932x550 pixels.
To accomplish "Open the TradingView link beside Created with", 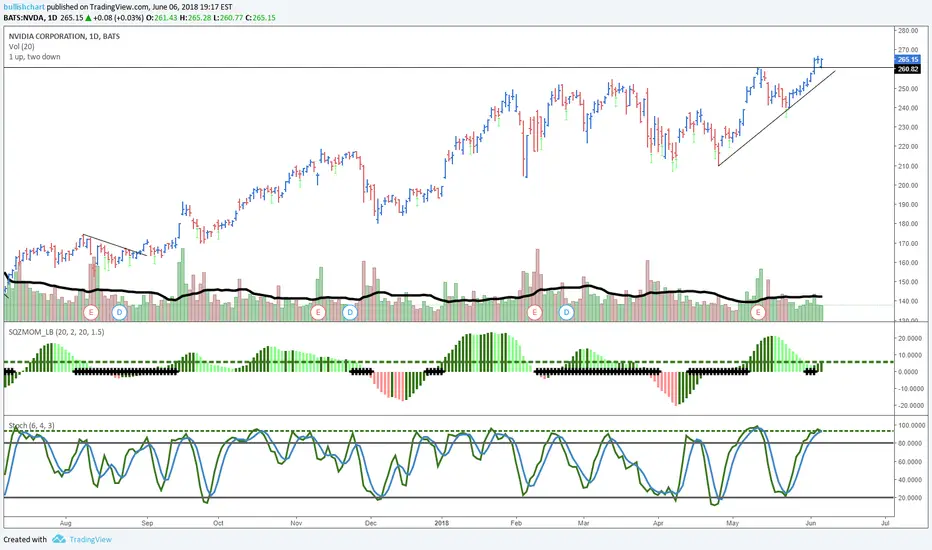I will click(x=90, y=539).
